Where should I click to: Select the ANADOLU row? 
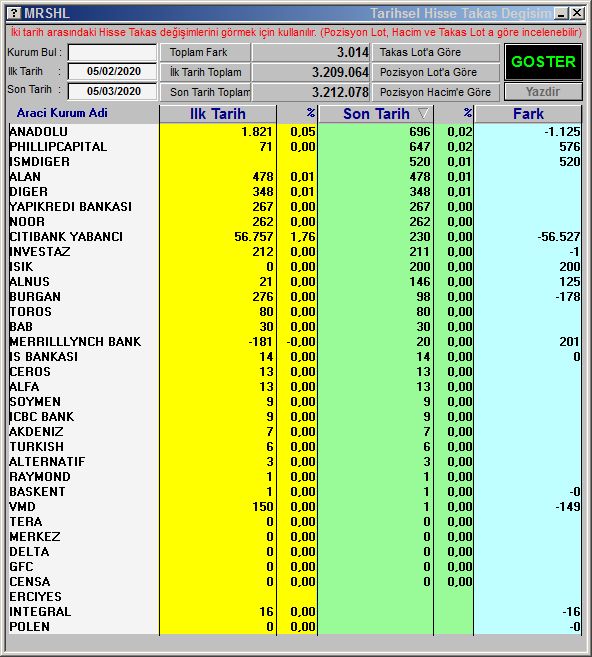295,132
